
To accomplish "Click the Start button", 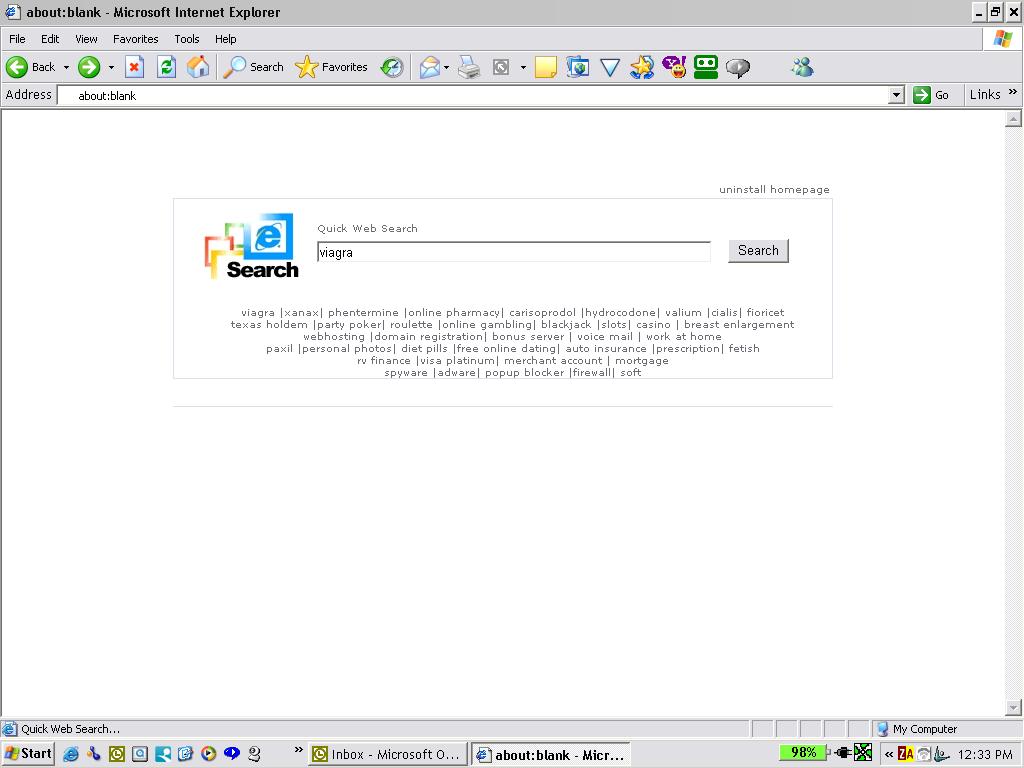I will [28, 754].
